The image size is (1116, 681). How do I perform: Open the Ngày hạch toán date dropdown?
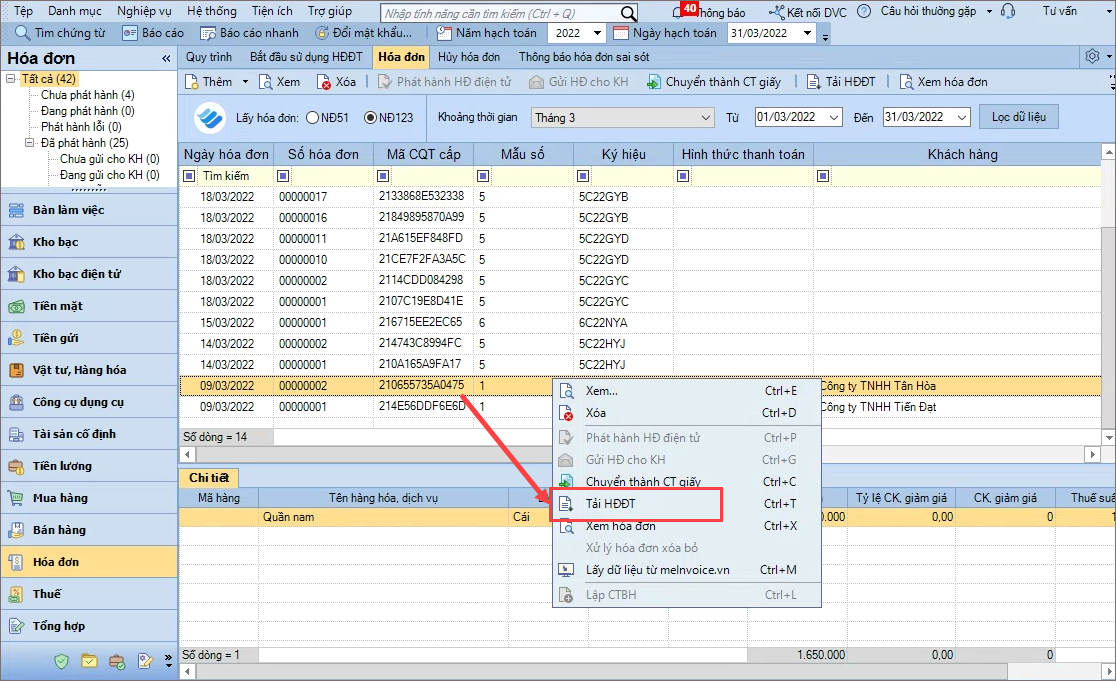[x=807, y=33]
